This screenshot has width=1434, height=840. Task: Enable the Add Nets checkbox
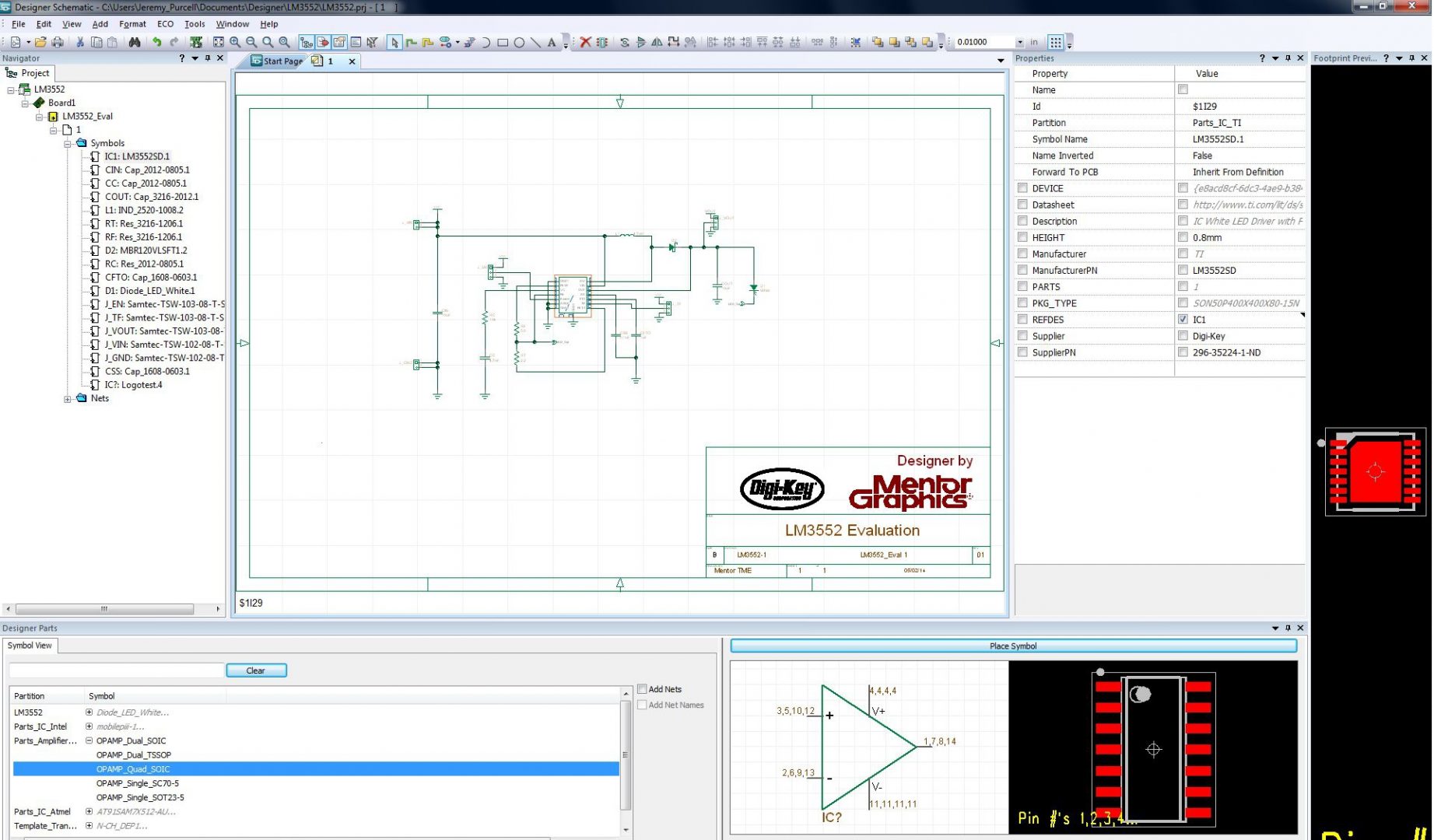(x=642, y=689)
